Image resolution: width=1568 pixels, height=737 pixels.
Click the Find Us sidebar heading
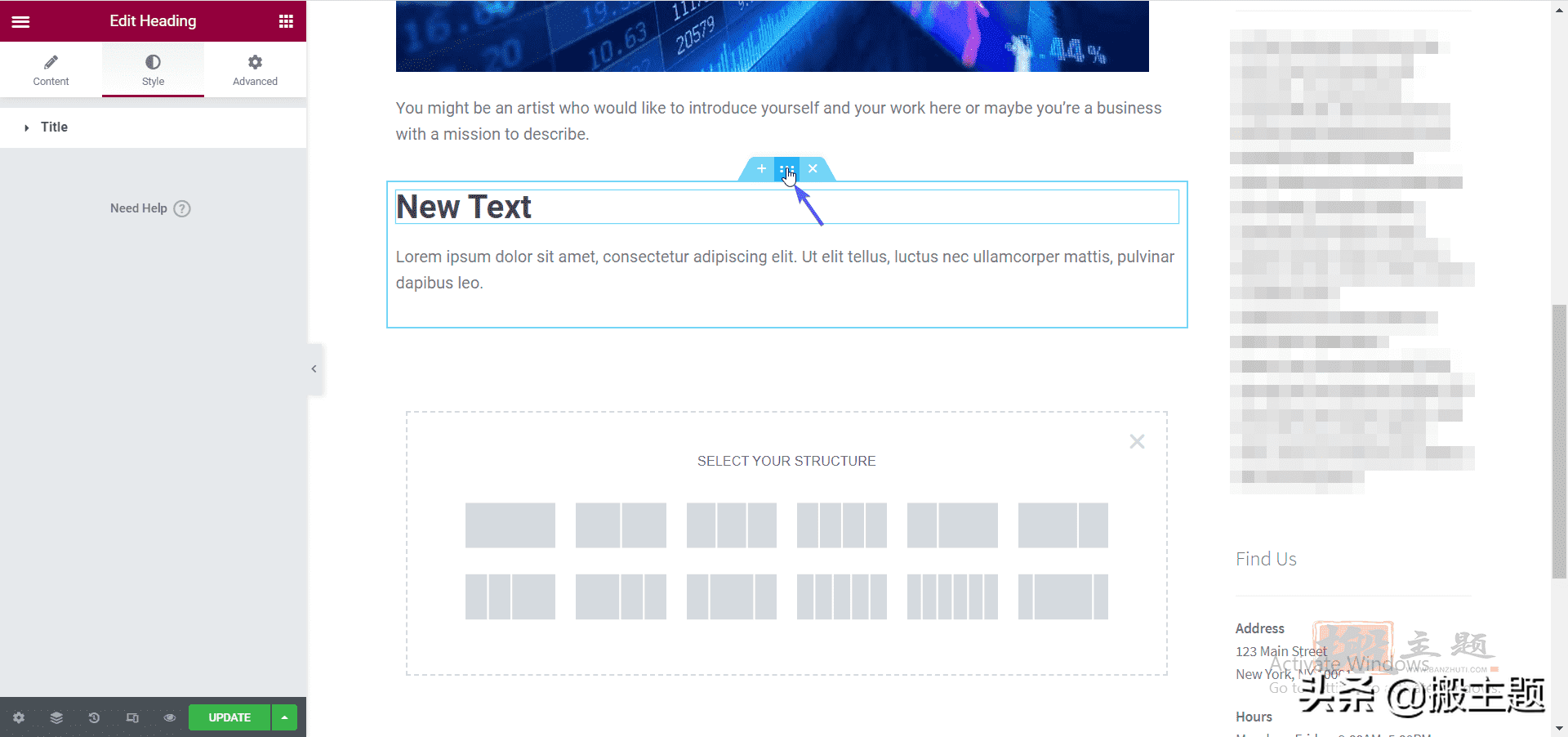1266,559
